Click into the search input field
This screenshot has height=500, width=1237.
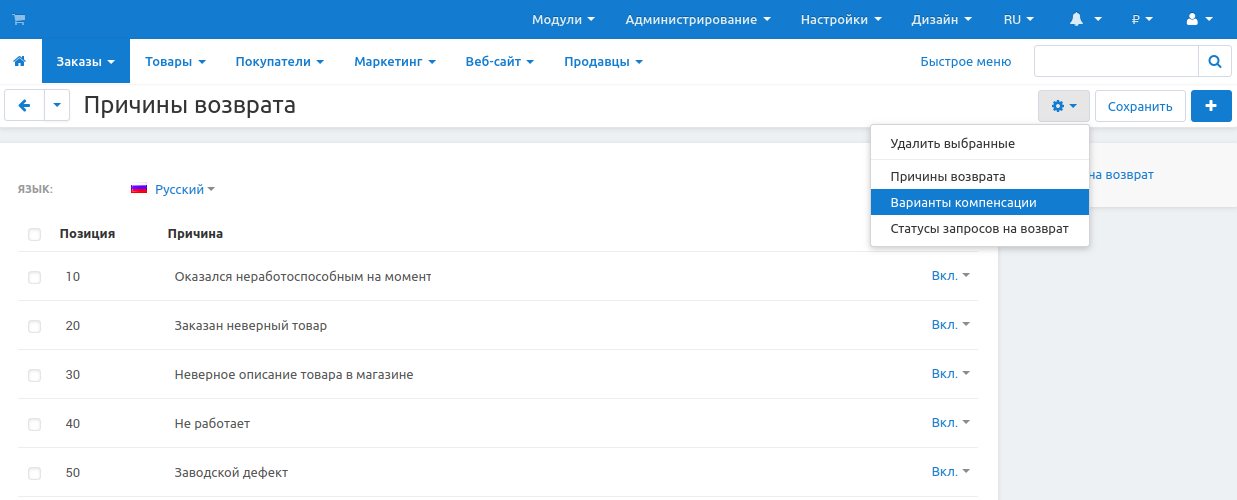coord(1115,61)
